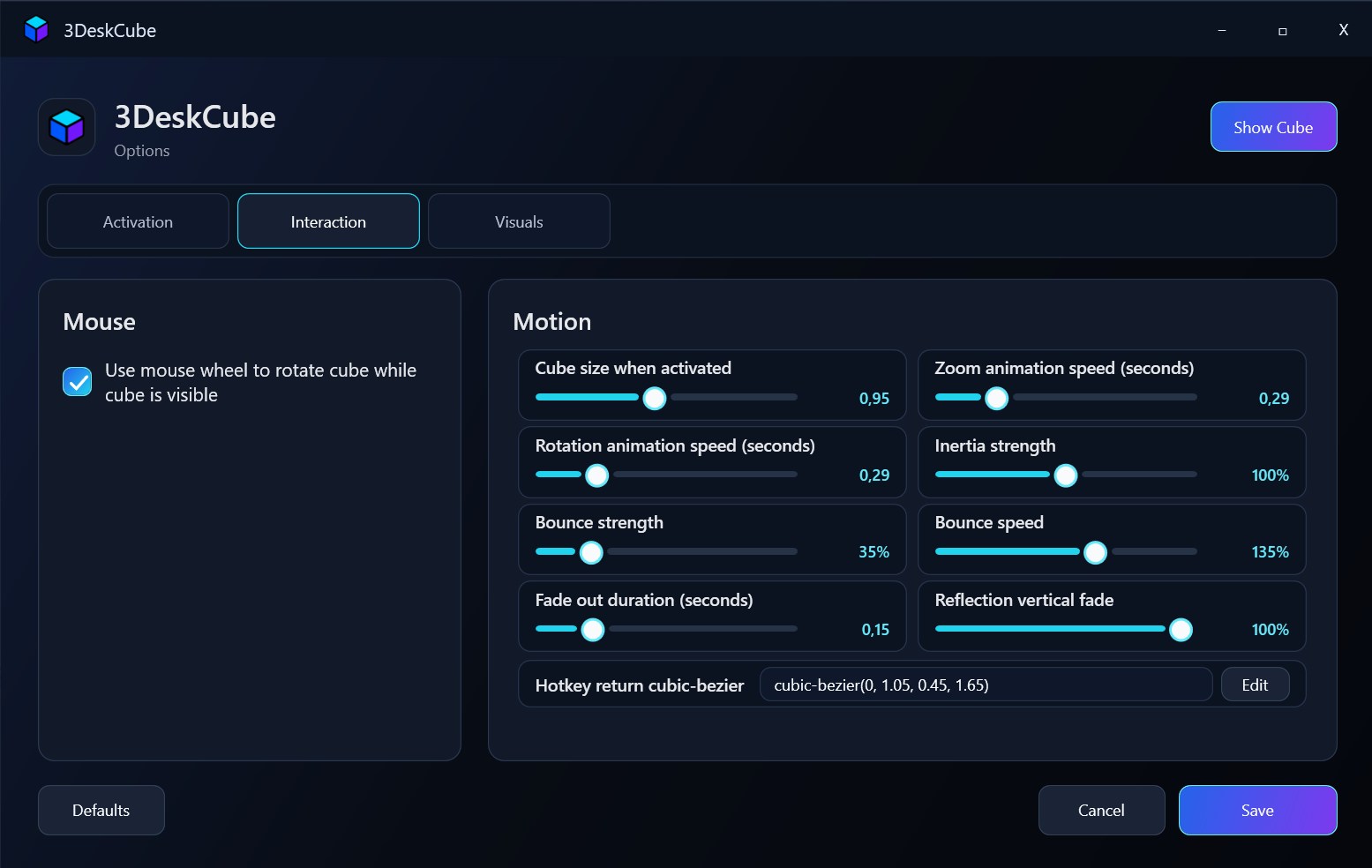Click the Cube size when activated slider
Image resolution: width=1372 pixels, height=868 pixels.
point(666,398)
